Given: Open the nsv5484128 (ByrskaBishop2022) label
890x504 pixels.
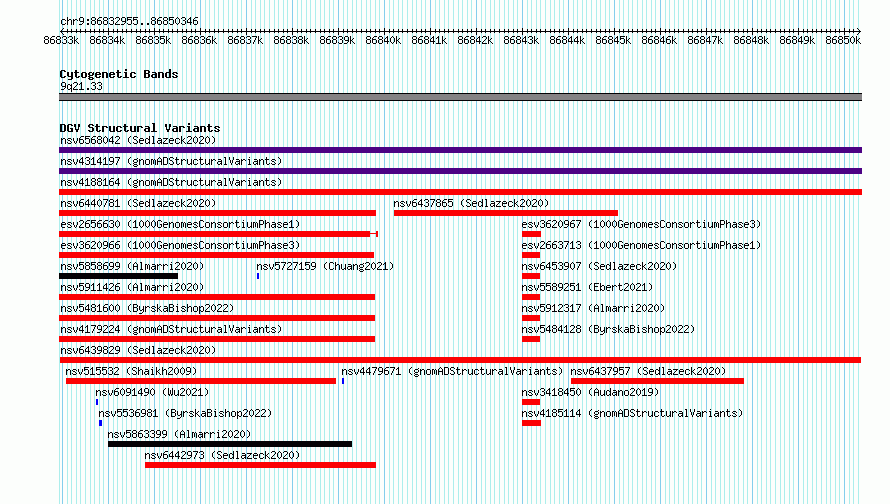Looking at the screenshot, I should [608, 329].
